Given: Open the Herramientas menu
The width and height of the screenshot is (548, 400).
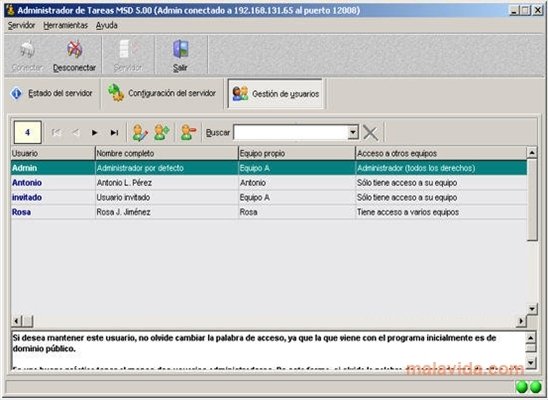Looking at the screenshot, I should (65, 25).
